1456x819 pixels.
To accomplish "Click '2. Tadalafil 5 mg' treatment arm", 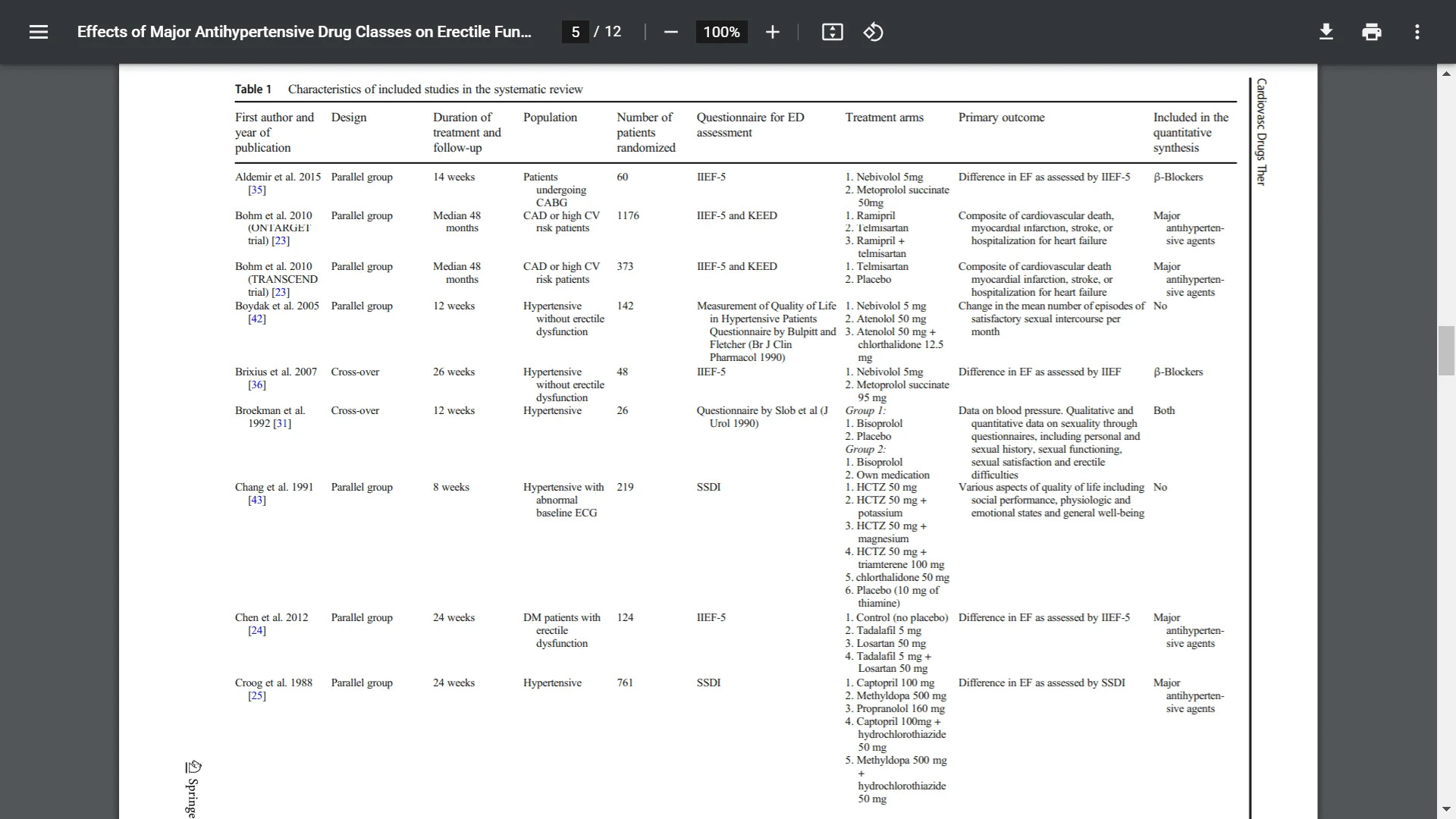I will pyautogui.click(x=883, y=631).
